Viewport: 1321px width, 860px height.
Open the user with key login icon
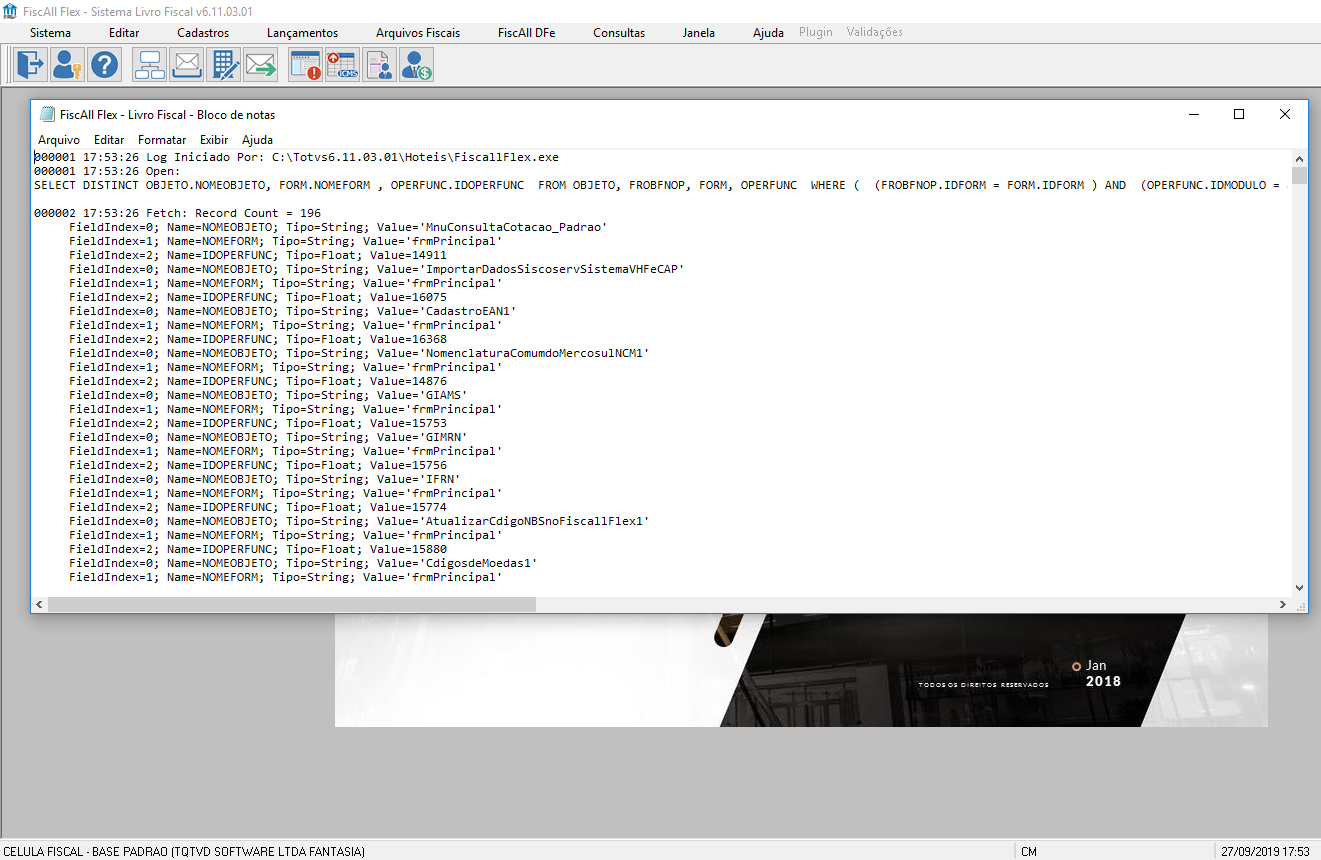pos(67,66)
